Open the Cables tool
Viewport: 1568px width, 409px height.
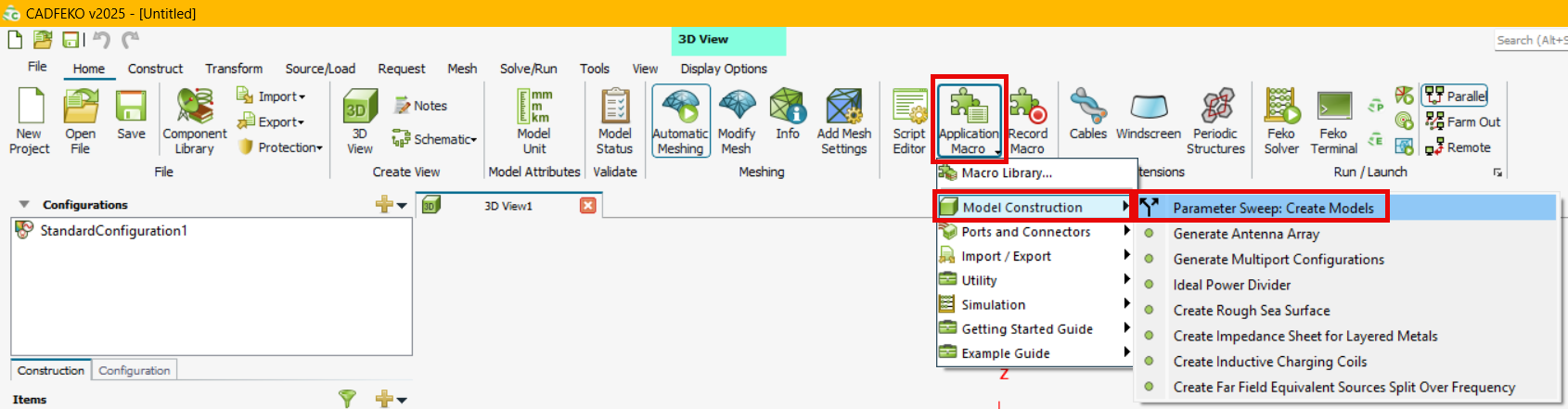click(x=1087, y=116)
